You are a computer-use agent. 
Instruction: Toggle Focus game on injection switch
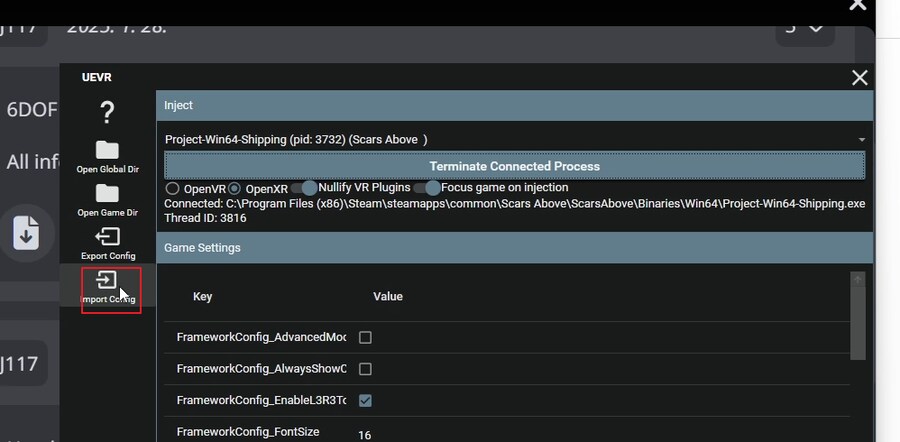pos(428,188)
